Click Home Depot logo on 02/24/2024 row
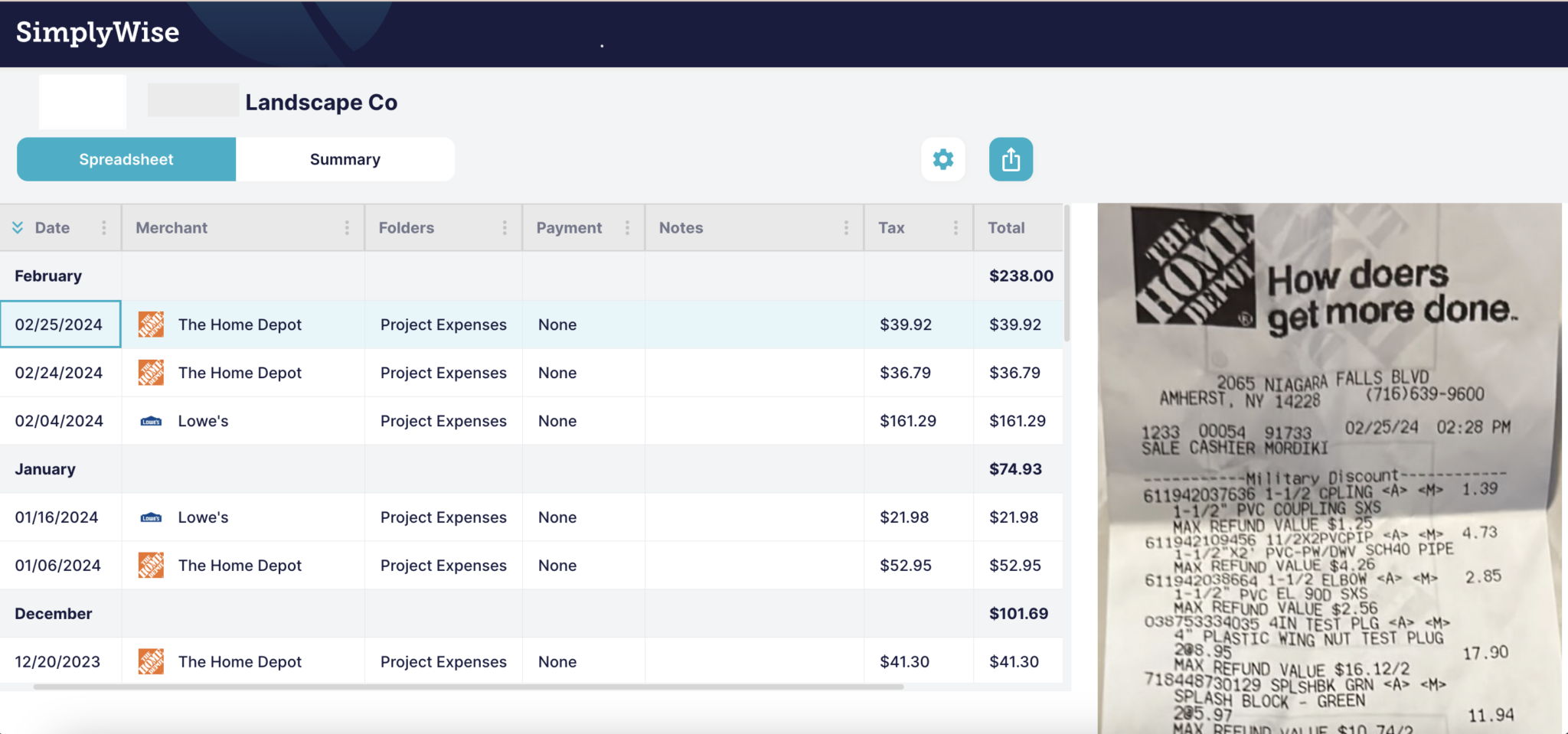 pos(151,373)
